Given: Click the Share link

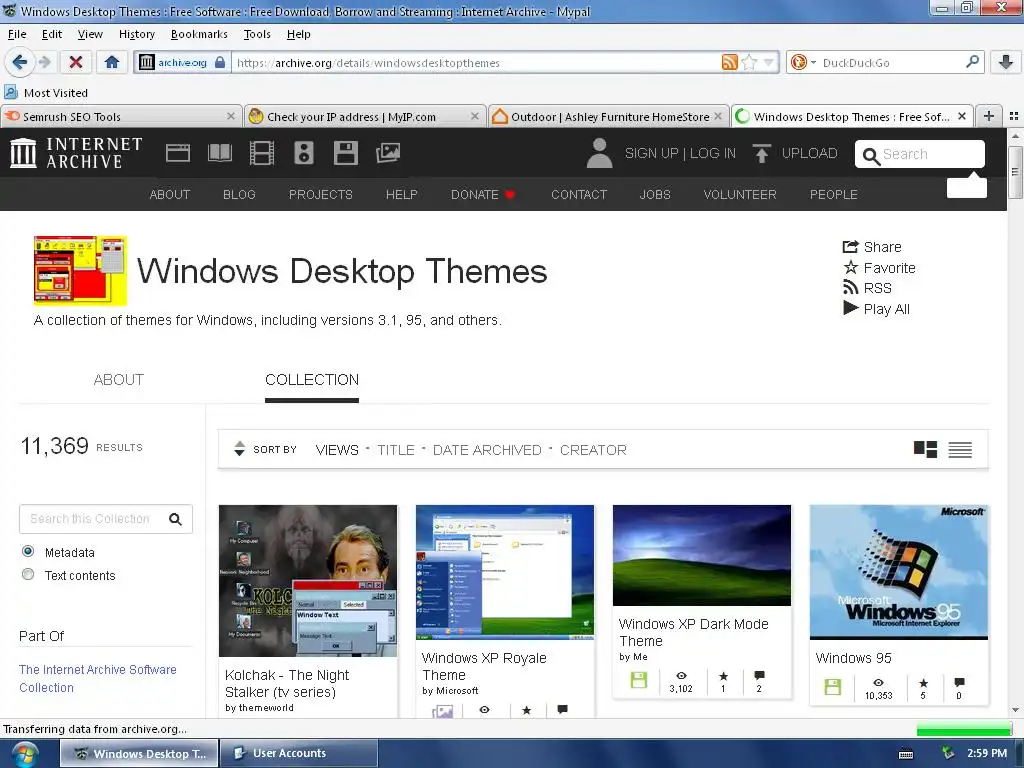Looking at the screenshot, I should pos(872,247).
